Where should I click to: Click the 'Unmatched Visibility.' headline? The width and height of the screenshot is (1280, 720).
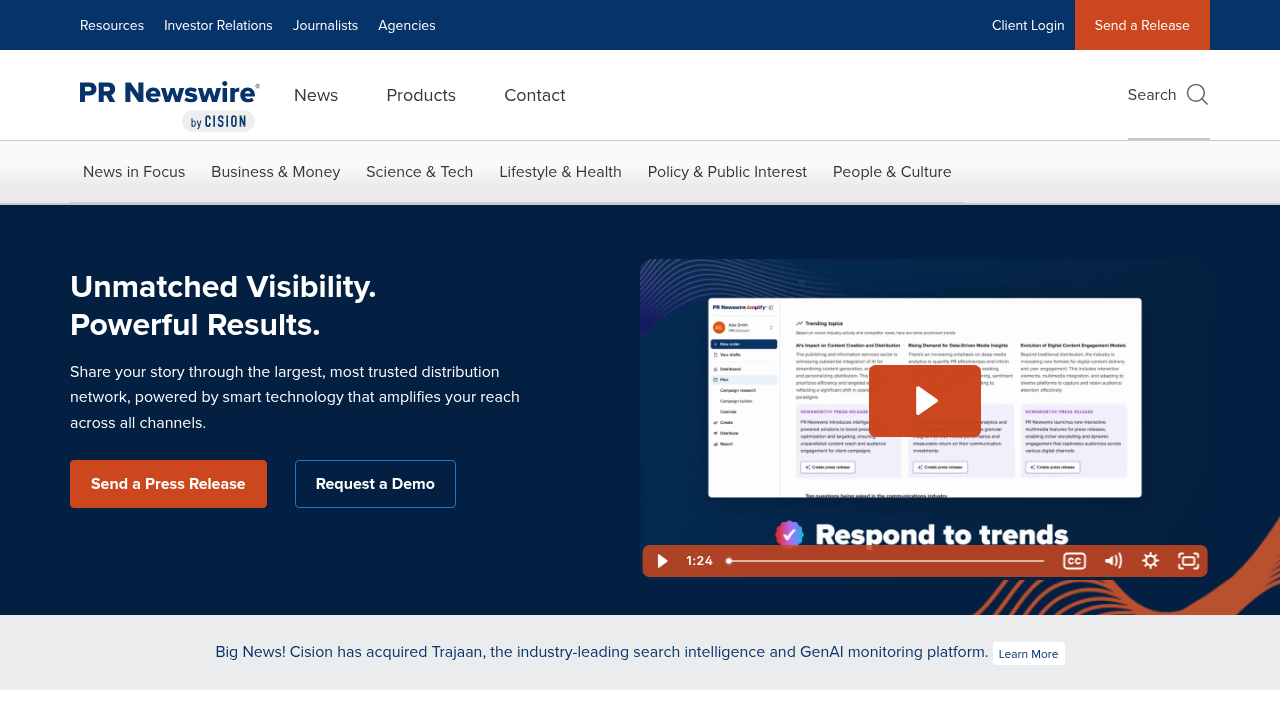[x=223, y=287]
